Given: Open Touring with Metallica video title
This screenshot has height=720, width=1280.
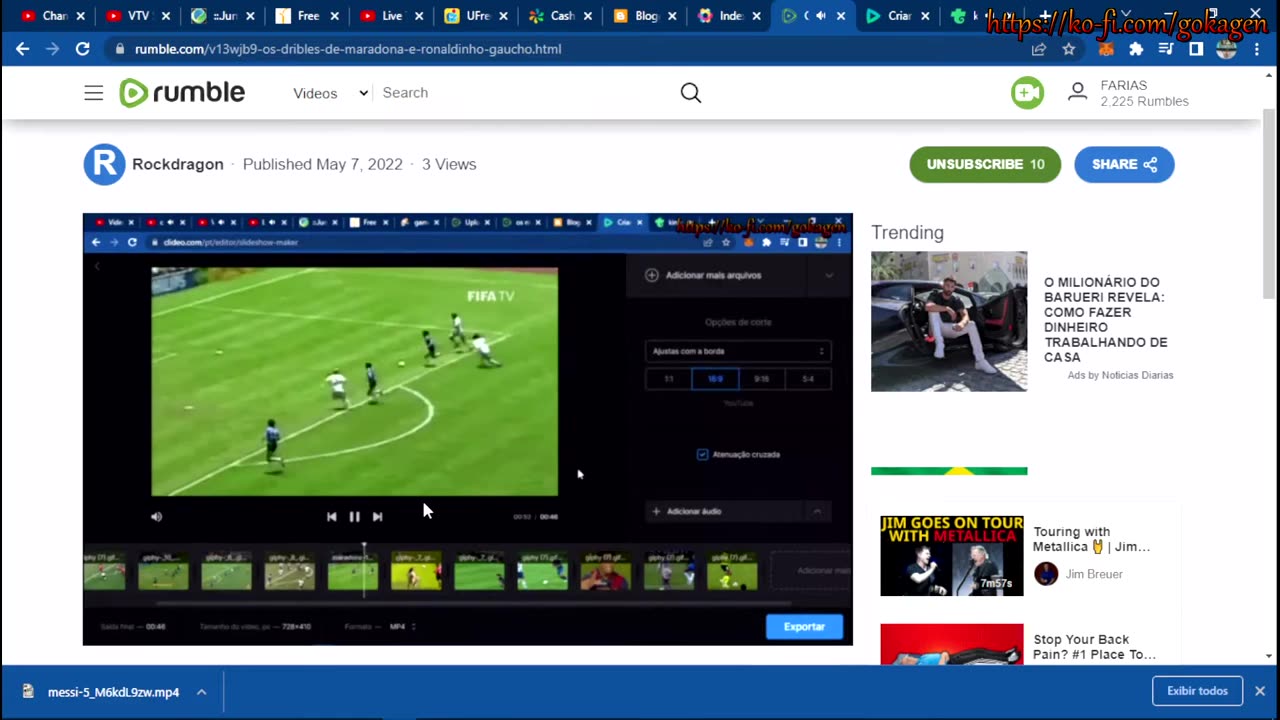Looking at the screenshot, I should [1092, 539].
